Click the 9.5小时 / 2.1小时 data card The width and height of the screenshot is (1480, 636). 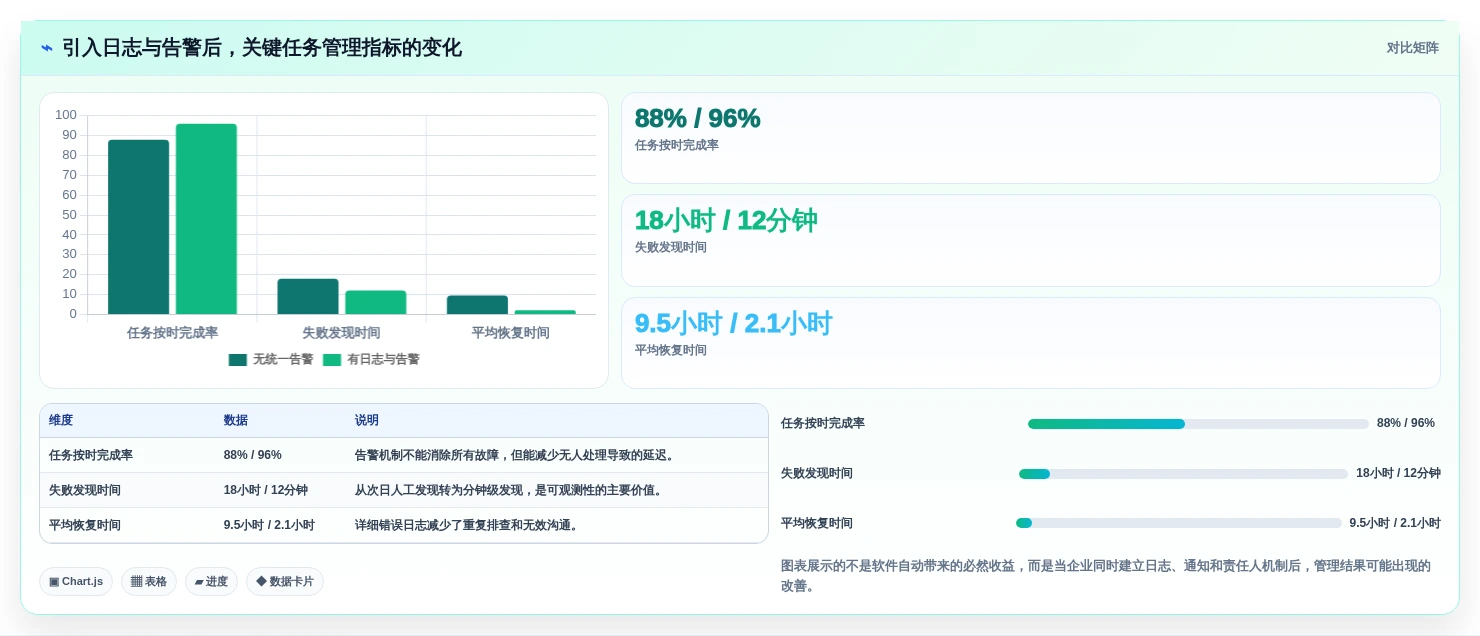coord(1031,343)
